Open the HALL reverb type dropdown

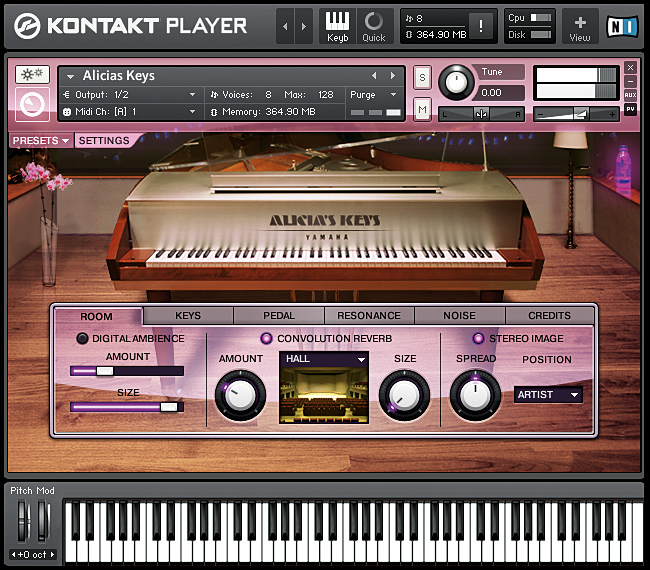[x=324, y=359]
